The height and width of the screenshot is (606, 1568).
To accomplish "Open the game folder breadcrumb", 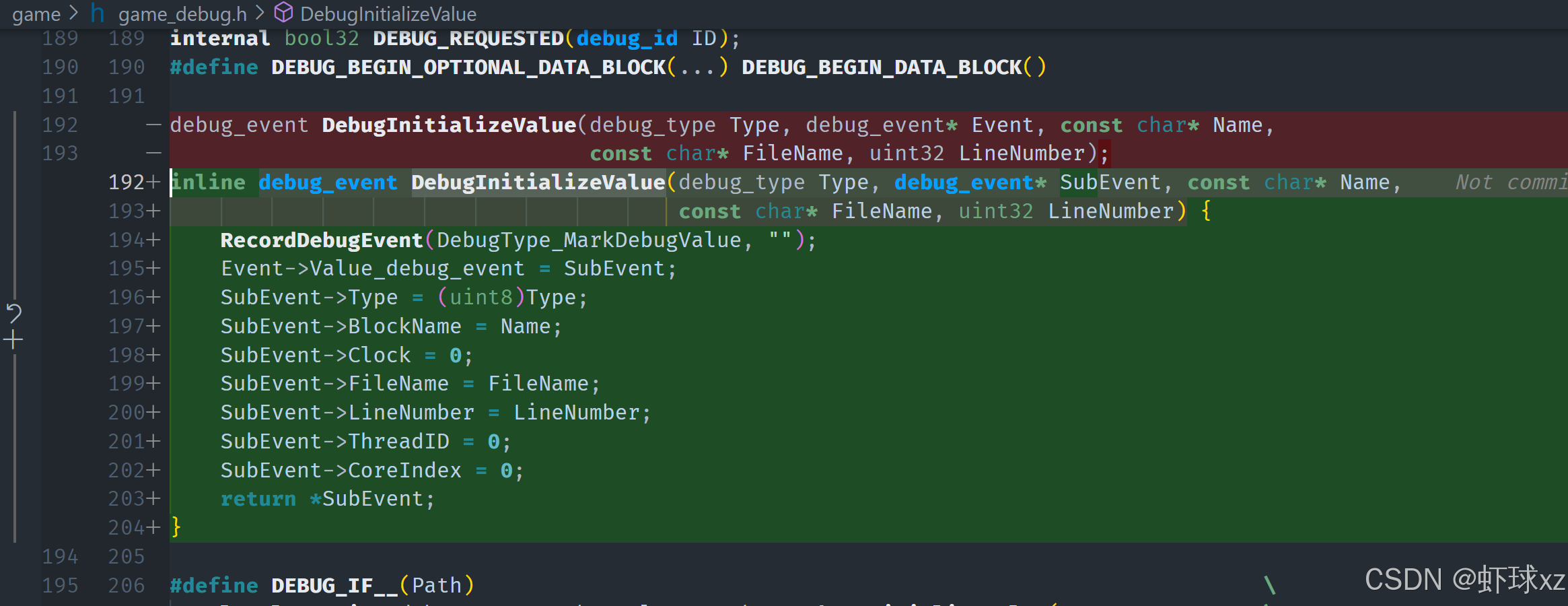I will click(36, 13).
